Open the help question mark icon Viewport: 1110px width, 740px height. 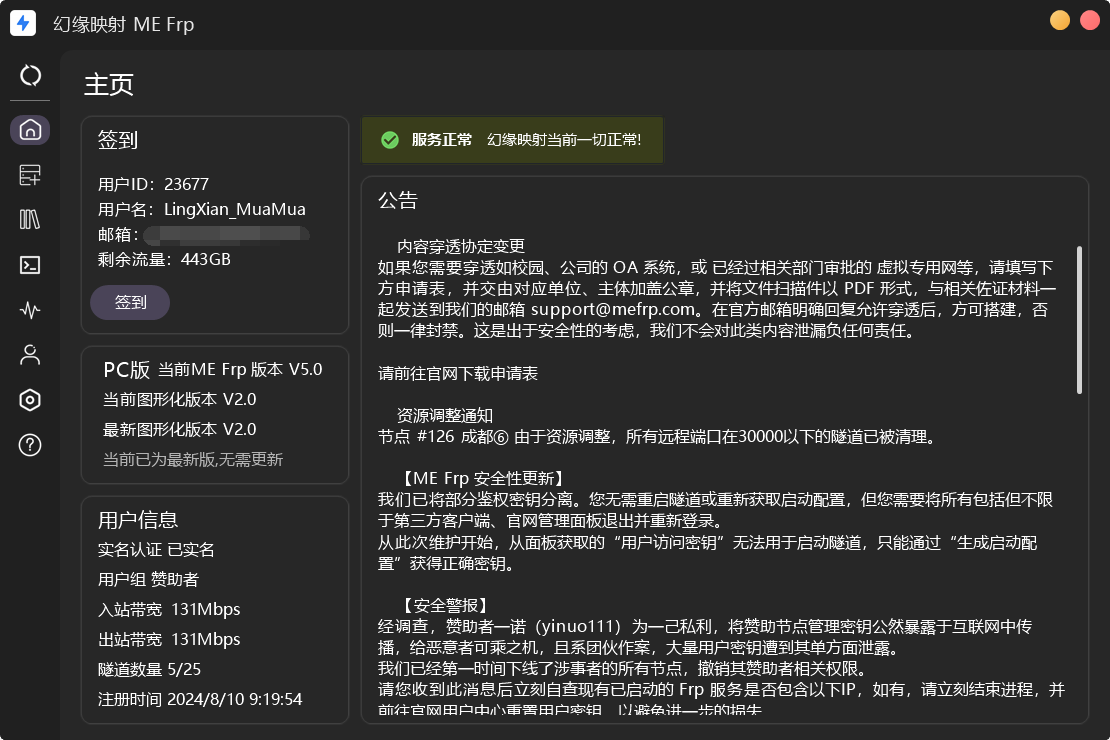(29, 447)
